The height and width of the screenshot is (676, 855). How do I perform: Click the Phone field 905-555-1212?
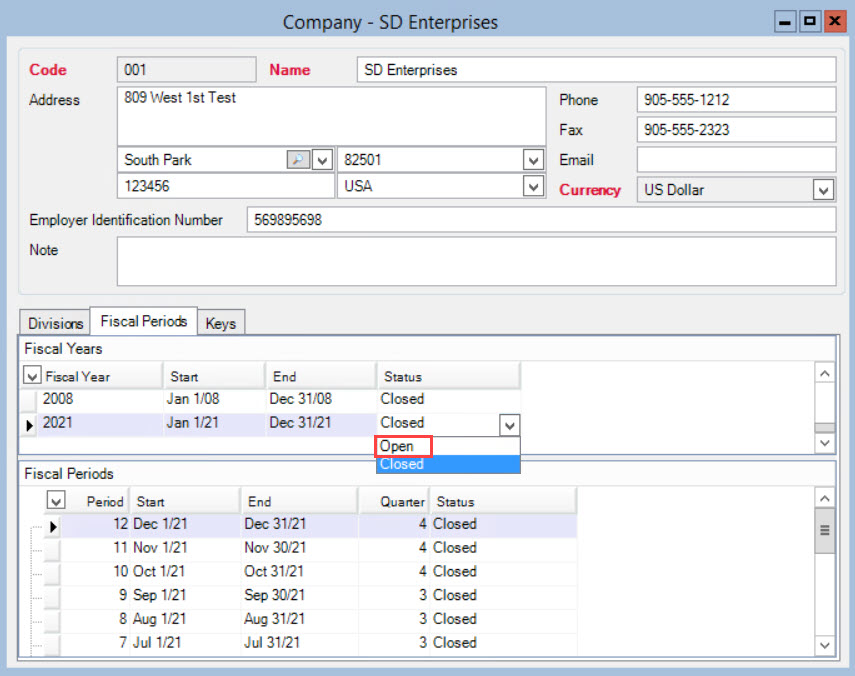[x=736, y=100]
